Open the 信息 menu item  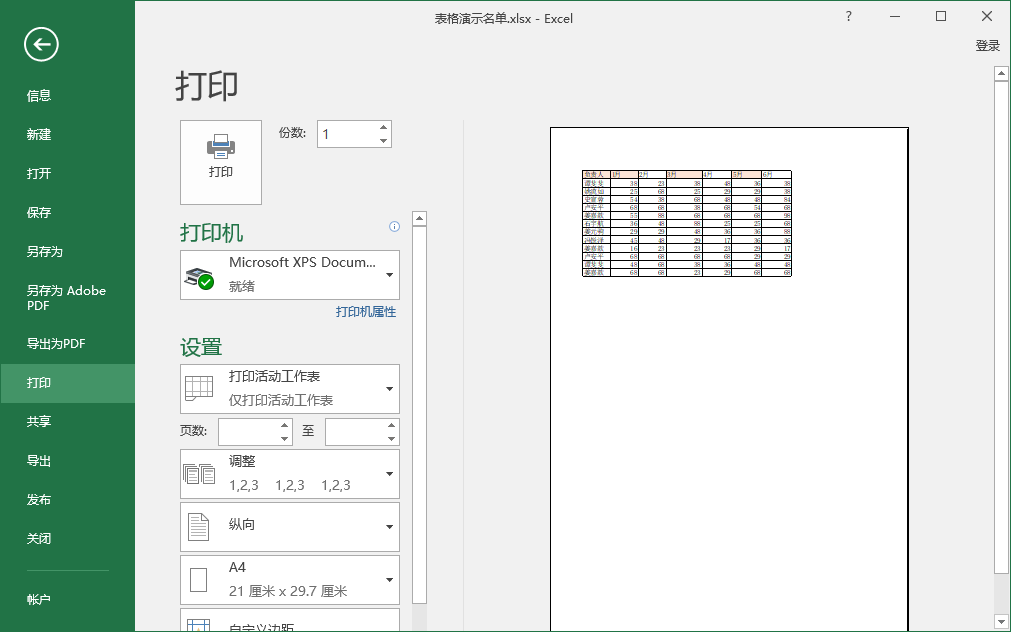[x=68, y=95]
